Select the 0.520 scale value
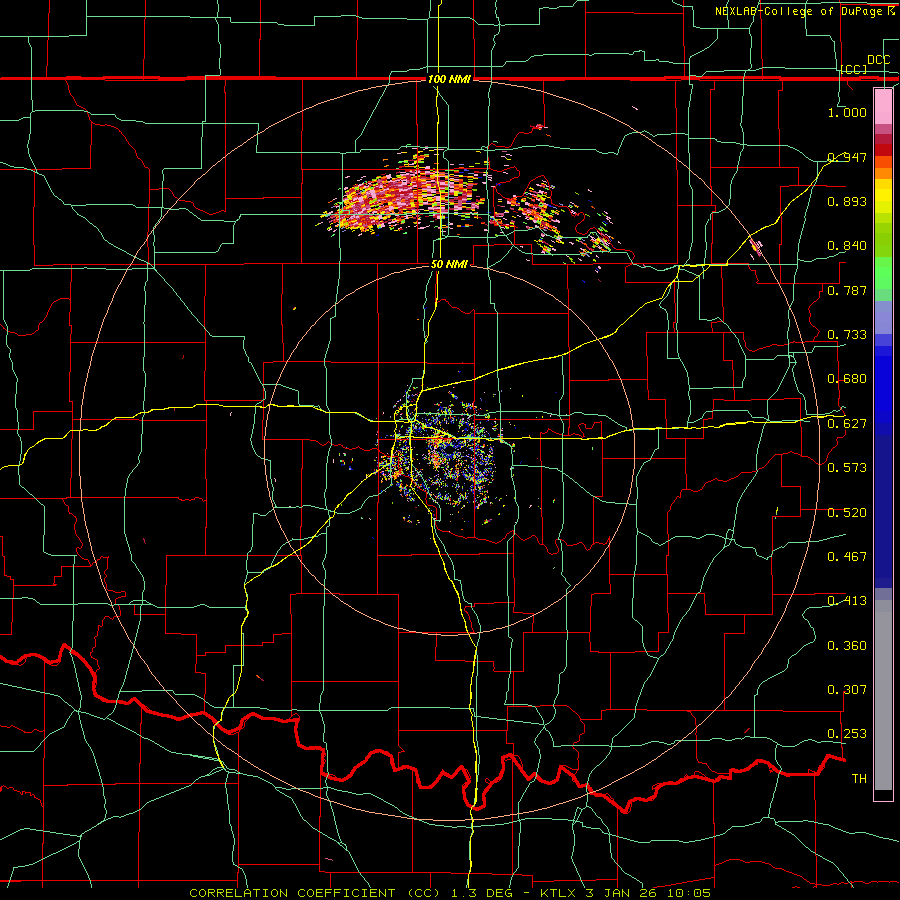Image resolution: width=900 pixels, height=900 pixels. (x=847, y=513)
